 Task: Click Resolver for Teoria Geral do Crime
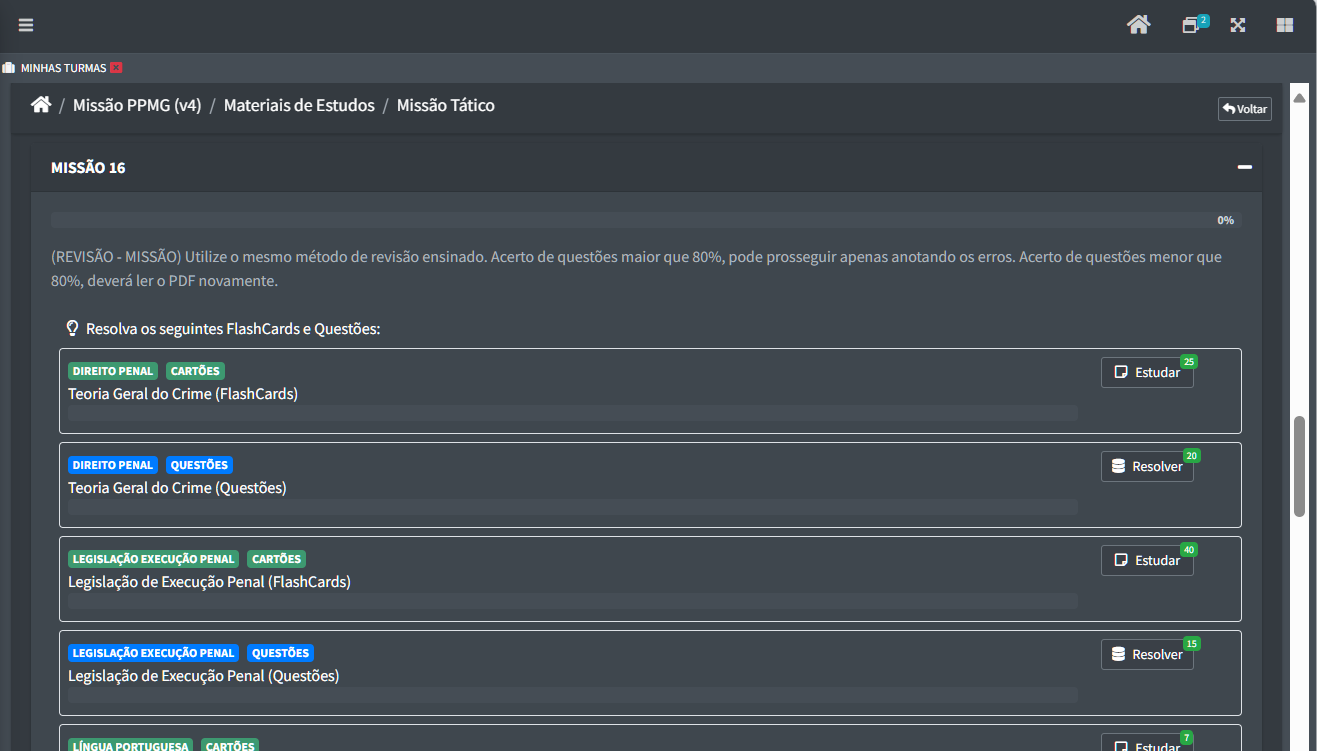click(1147, 466)
